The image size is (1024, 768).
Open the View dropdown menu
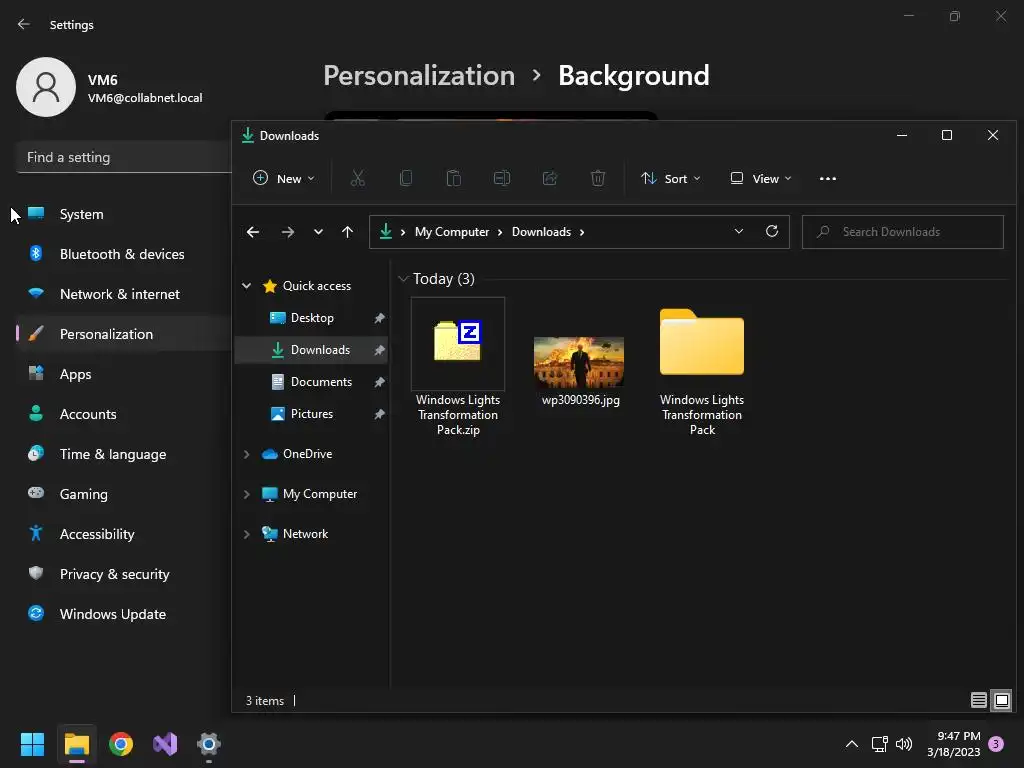tap(761, 178)
